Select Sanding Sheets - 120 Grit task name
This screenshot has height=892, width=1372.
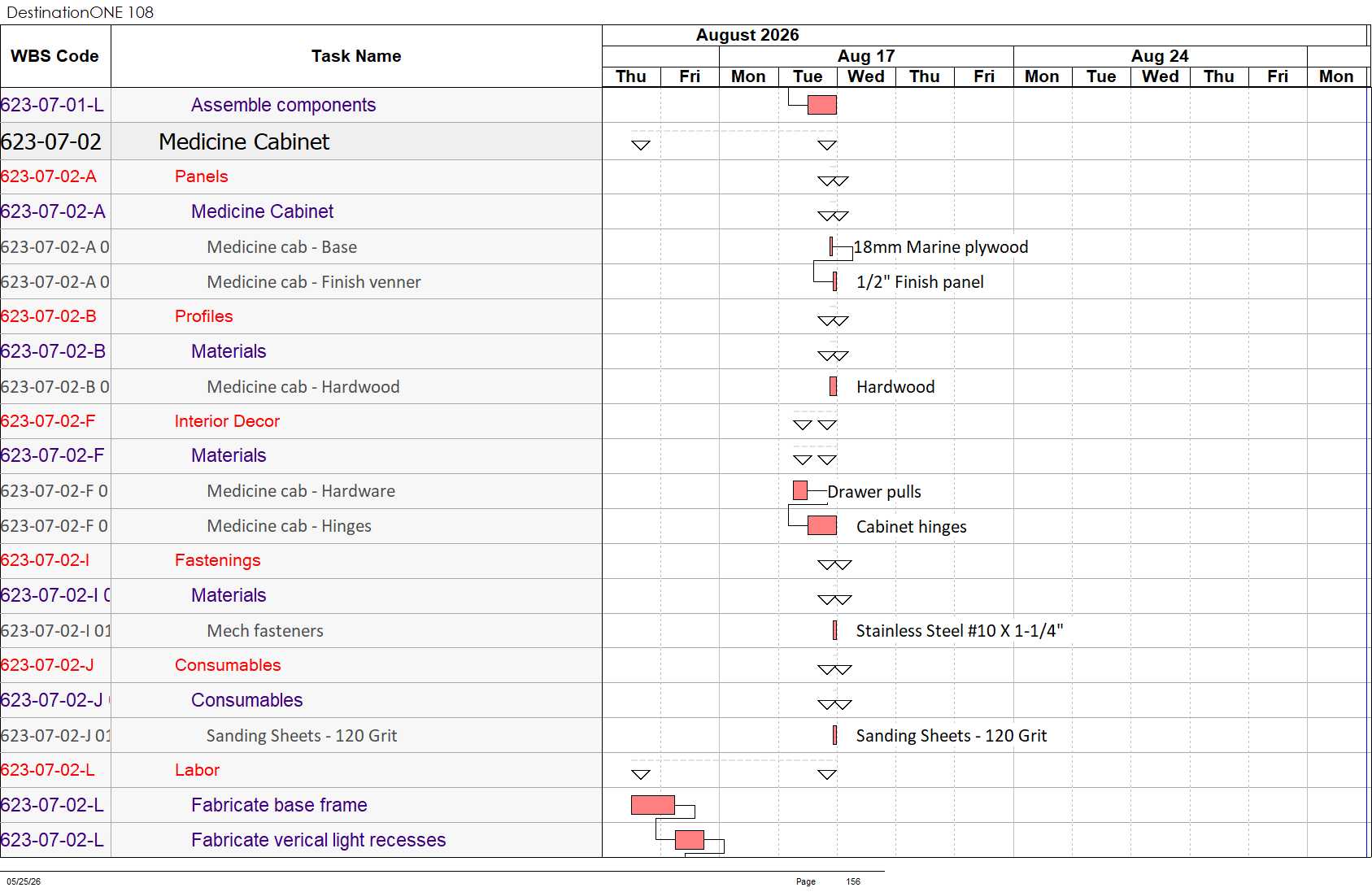click(302, 735)
